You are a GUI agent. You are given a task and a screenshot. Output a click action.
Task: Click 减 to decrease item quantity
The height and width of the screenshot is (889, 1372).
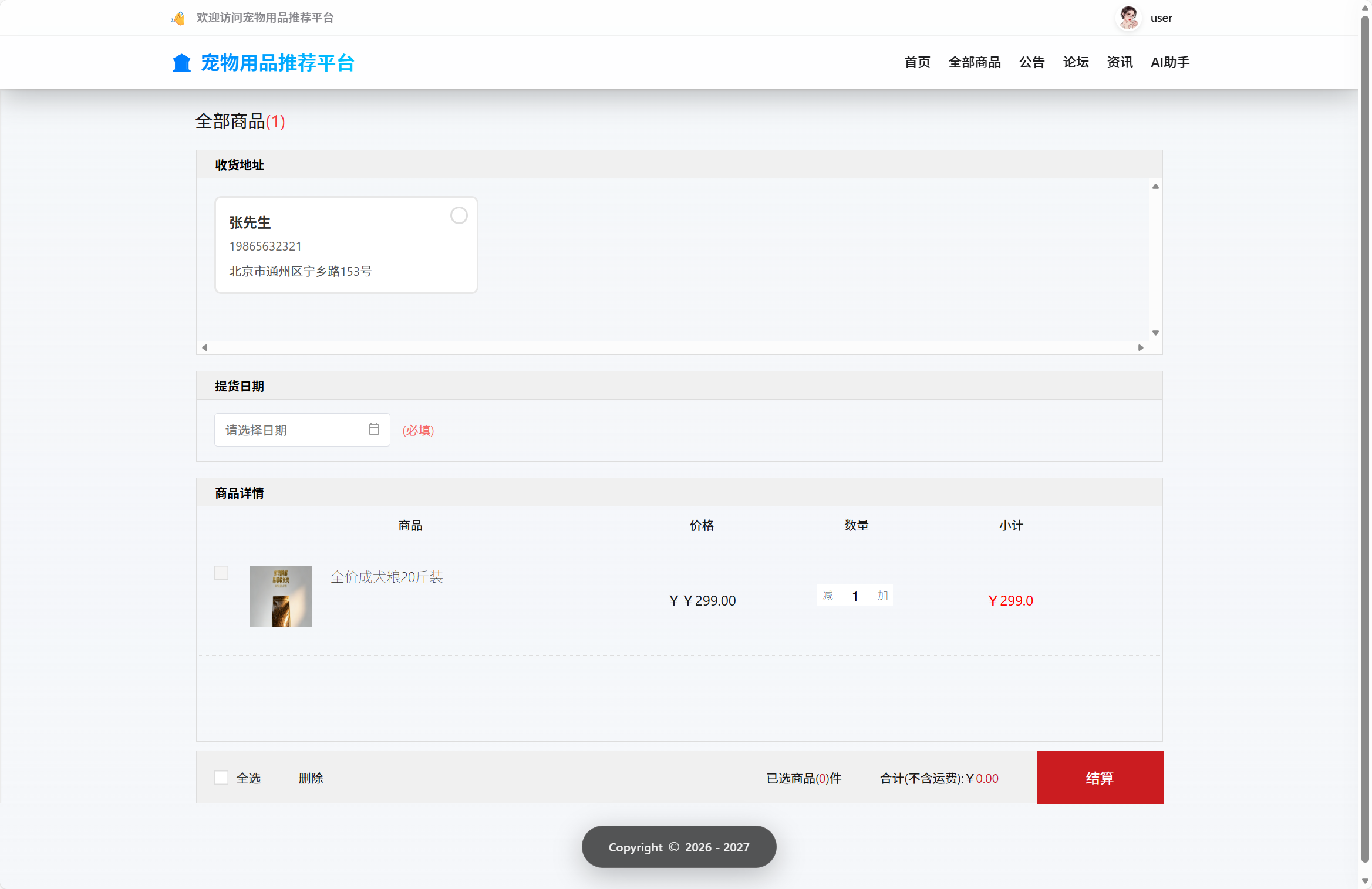tap(828, 595)
